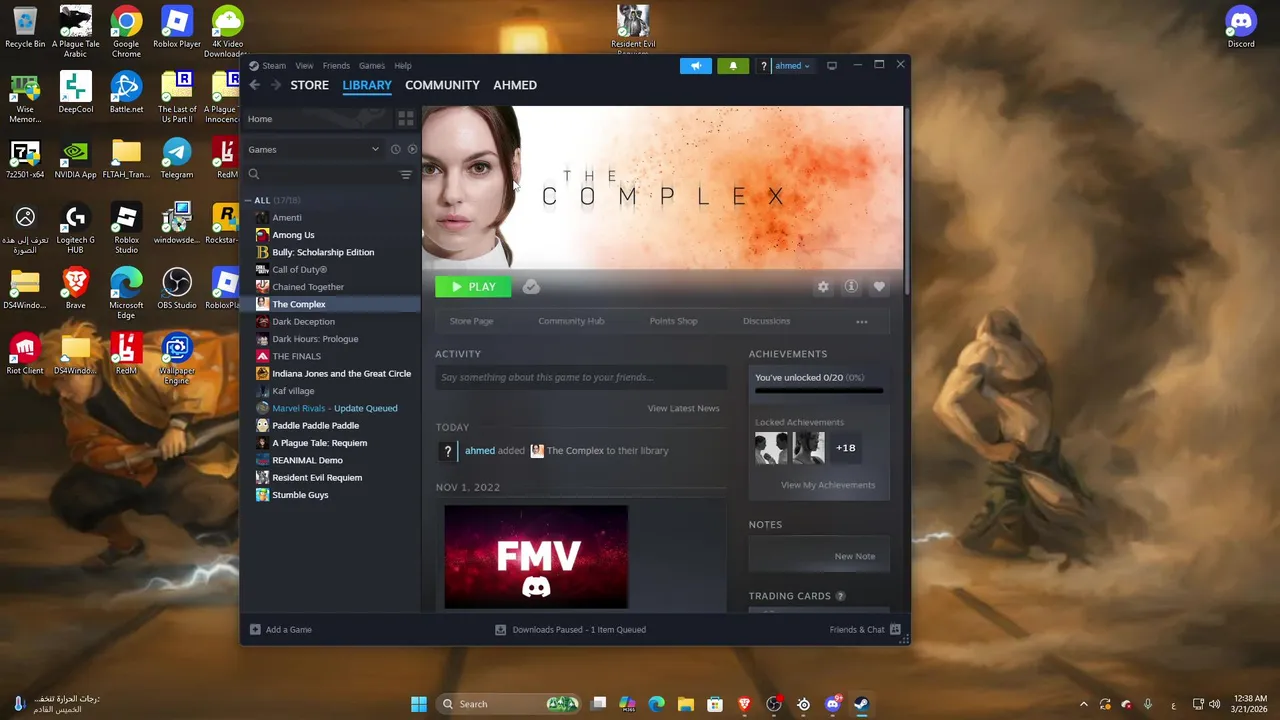The height and width of the screenshot is (720, 1280).
Task: Click the Steam content vertical scrollbar
Action: tap(906, 200)
